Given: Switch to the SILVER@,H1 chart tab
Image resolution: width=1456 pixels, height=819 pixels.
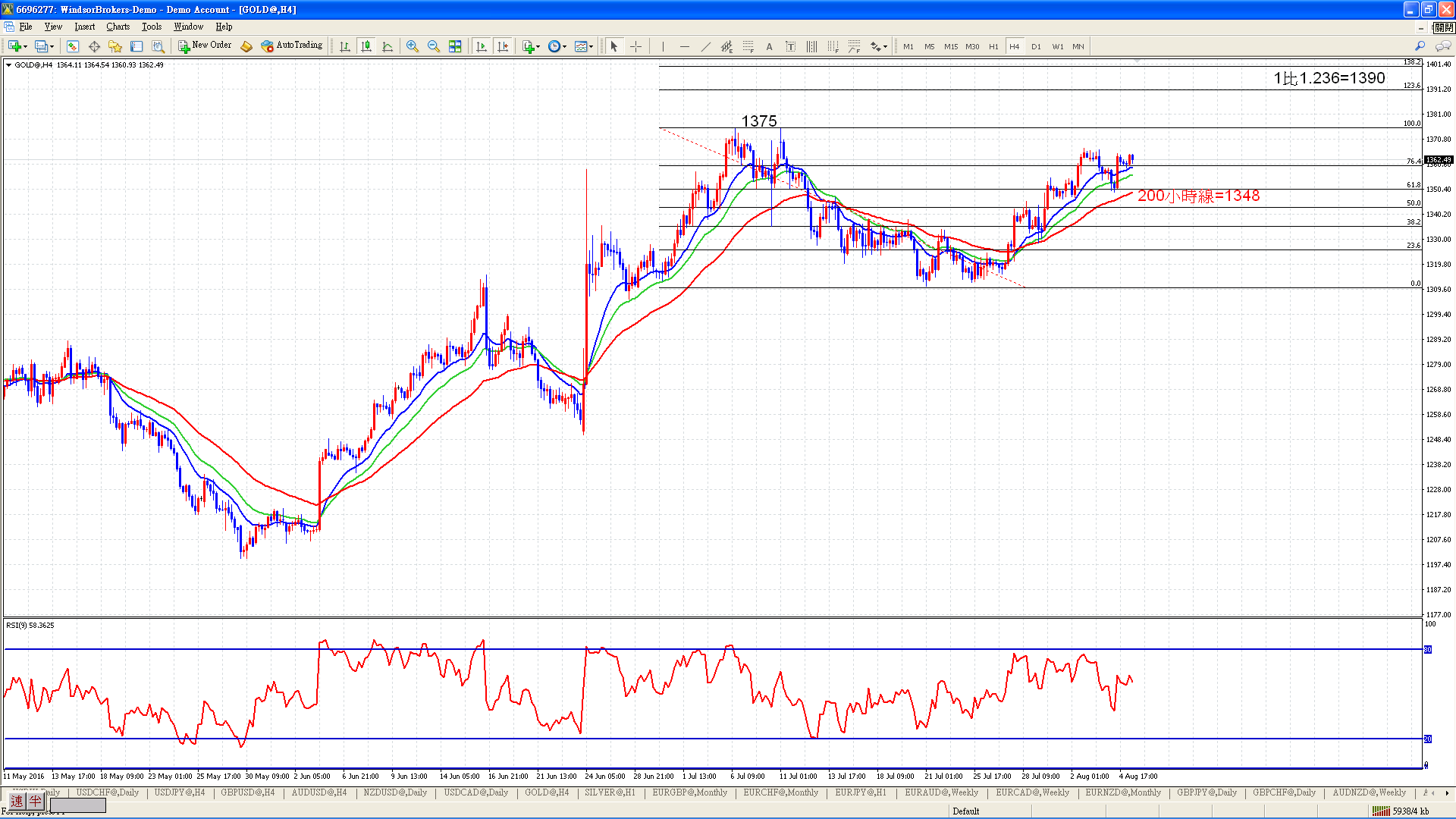Looking at the screenshot, I should pos(610,792).
